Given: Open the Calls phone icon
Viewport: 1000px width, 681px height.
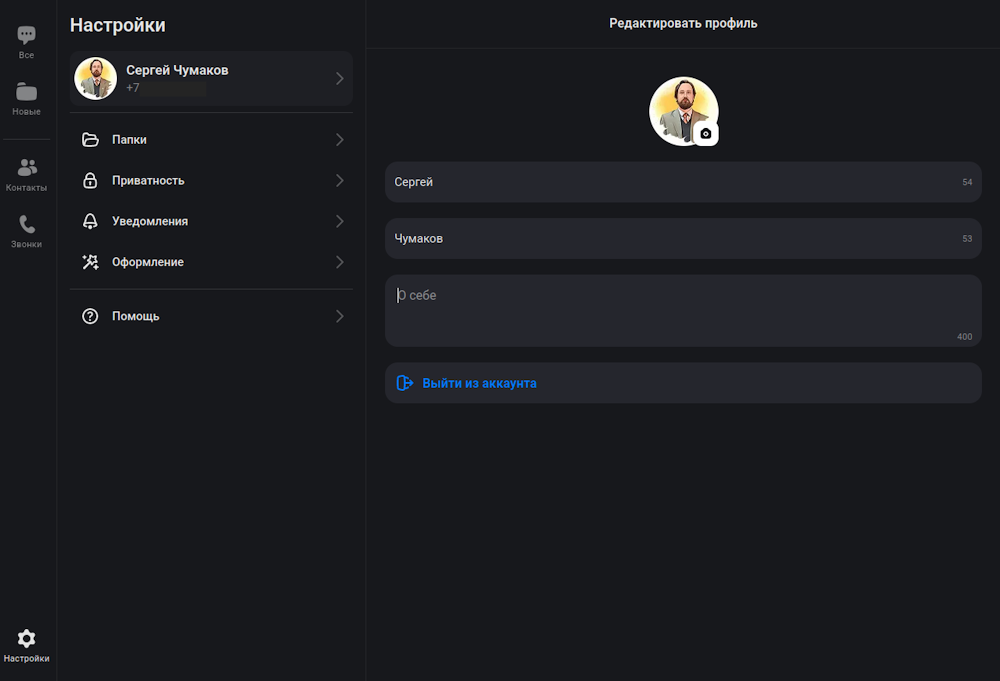Looking at the screenshot, I should pos(27,225).
